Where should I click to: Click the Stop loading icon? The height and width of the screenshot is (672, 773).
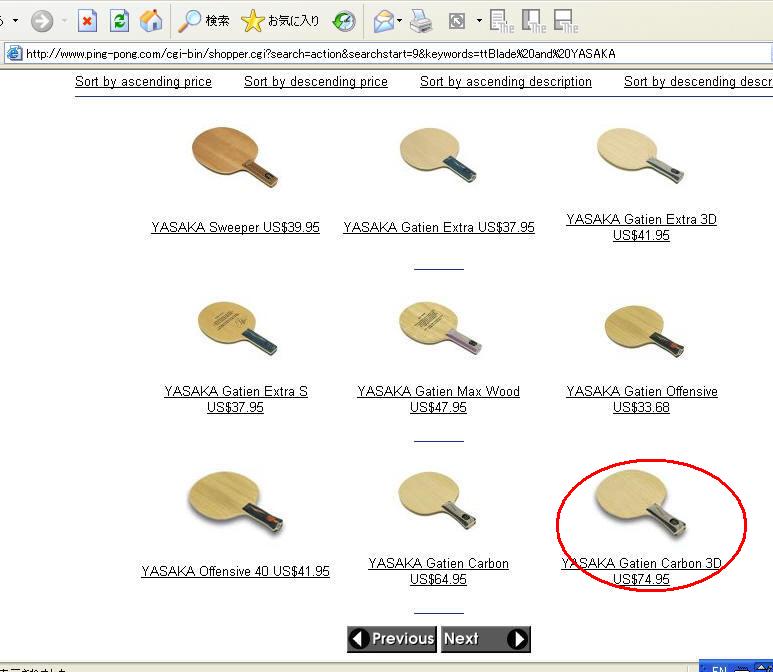point(87,21)
